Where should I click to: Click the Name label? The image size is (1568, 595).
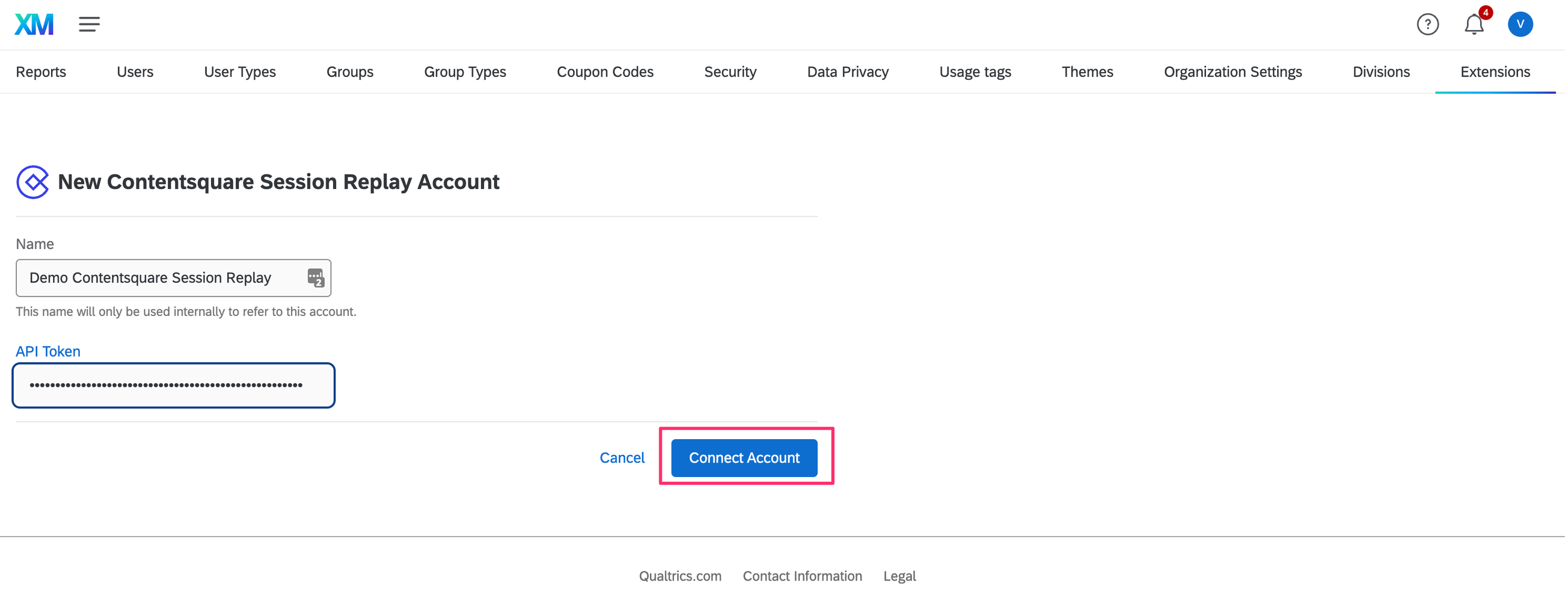coord(35,244)
